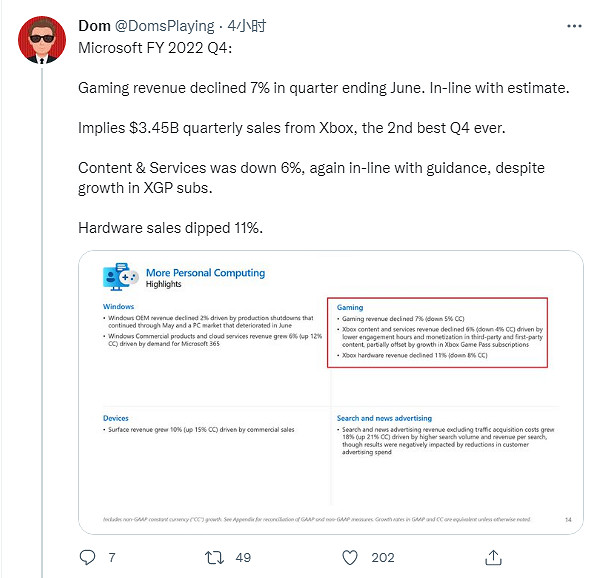Click the retweet count 49

(241, 556)
